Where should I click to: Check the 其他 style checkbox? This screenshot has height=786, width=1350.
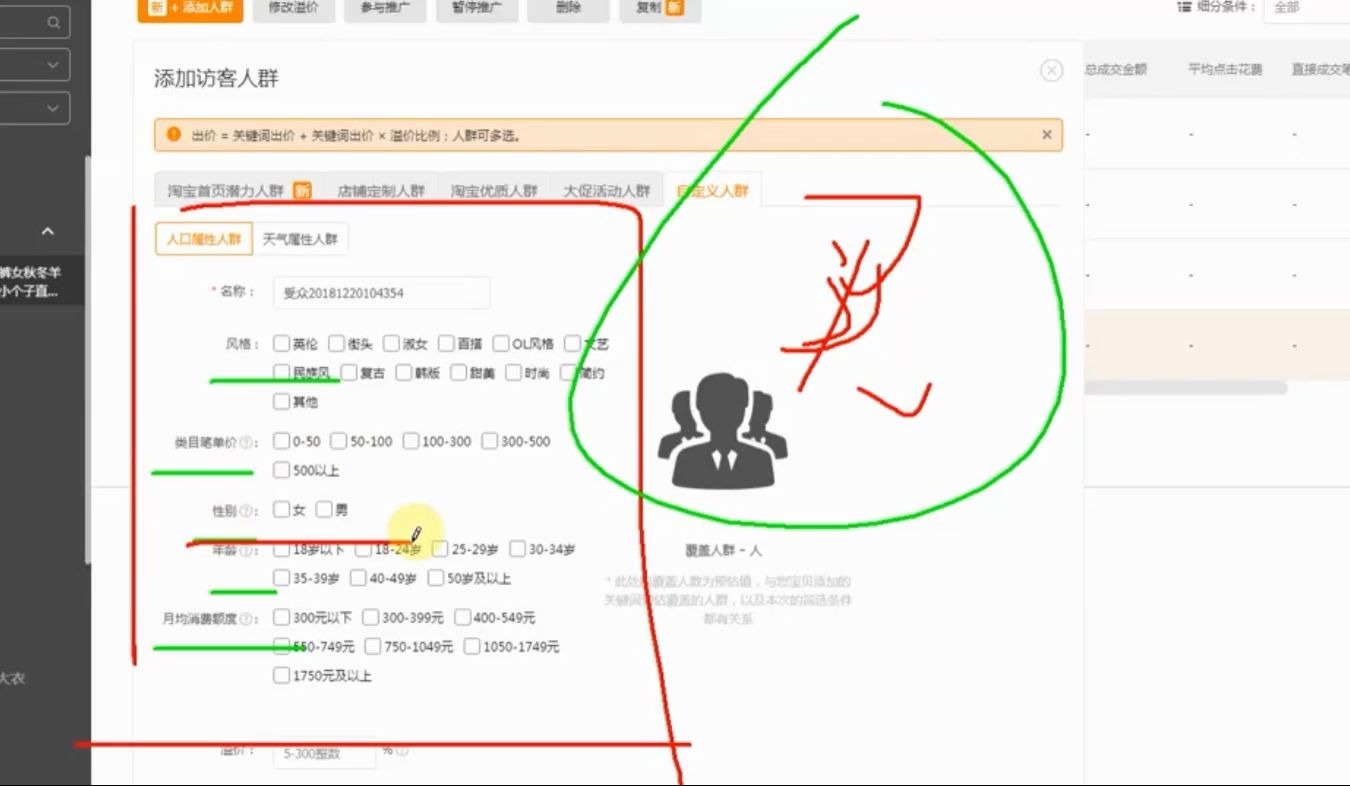click(281, 402)
